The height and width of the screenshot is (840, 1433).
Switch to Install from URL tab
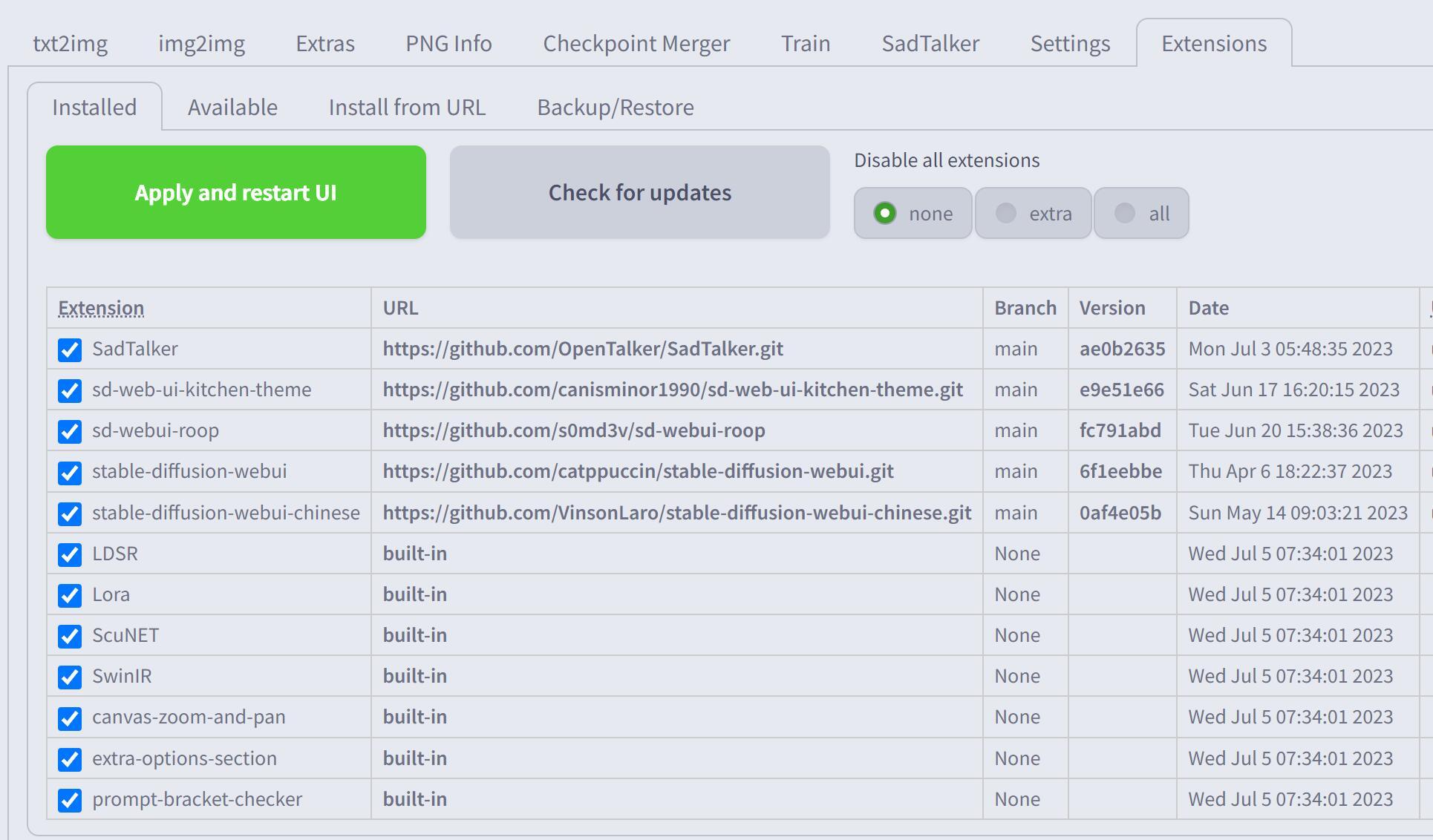[x=407, y=107]
